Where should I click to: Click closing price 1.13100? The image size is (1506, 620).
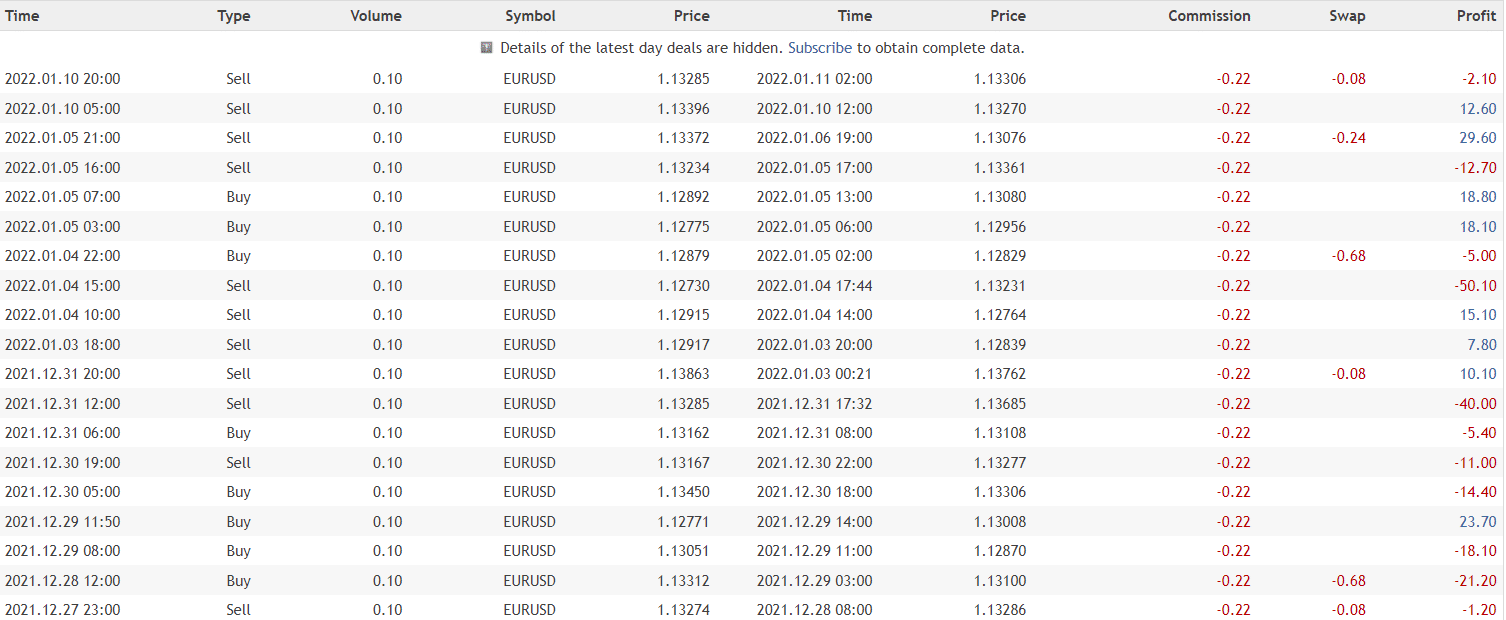(1000, 581)
